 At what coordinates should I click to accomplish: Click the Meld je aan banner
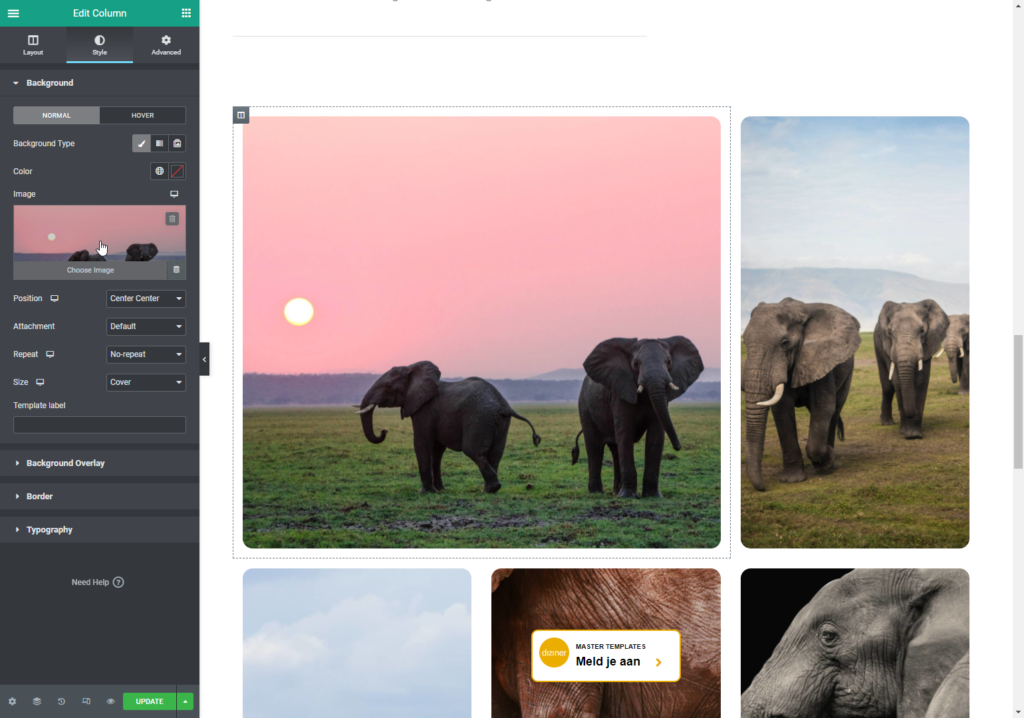click(x=606, y=655)
